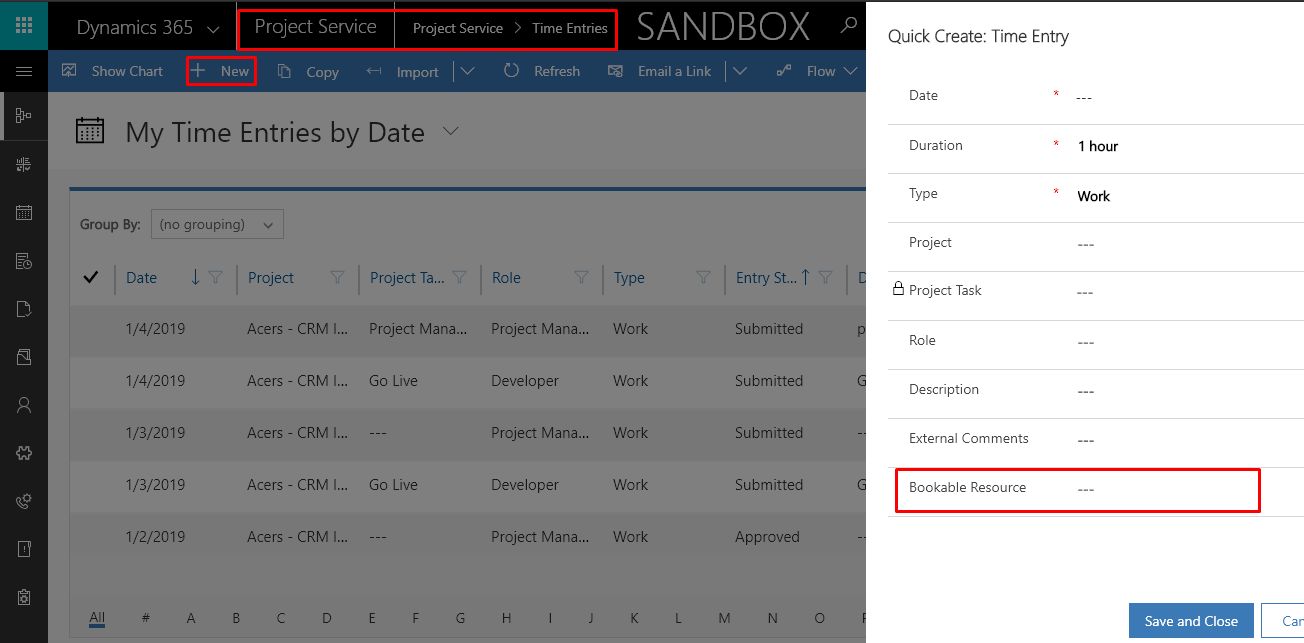1304x643 pixels.
Task: Click the search magnifier icon
Action: (849, 26)
